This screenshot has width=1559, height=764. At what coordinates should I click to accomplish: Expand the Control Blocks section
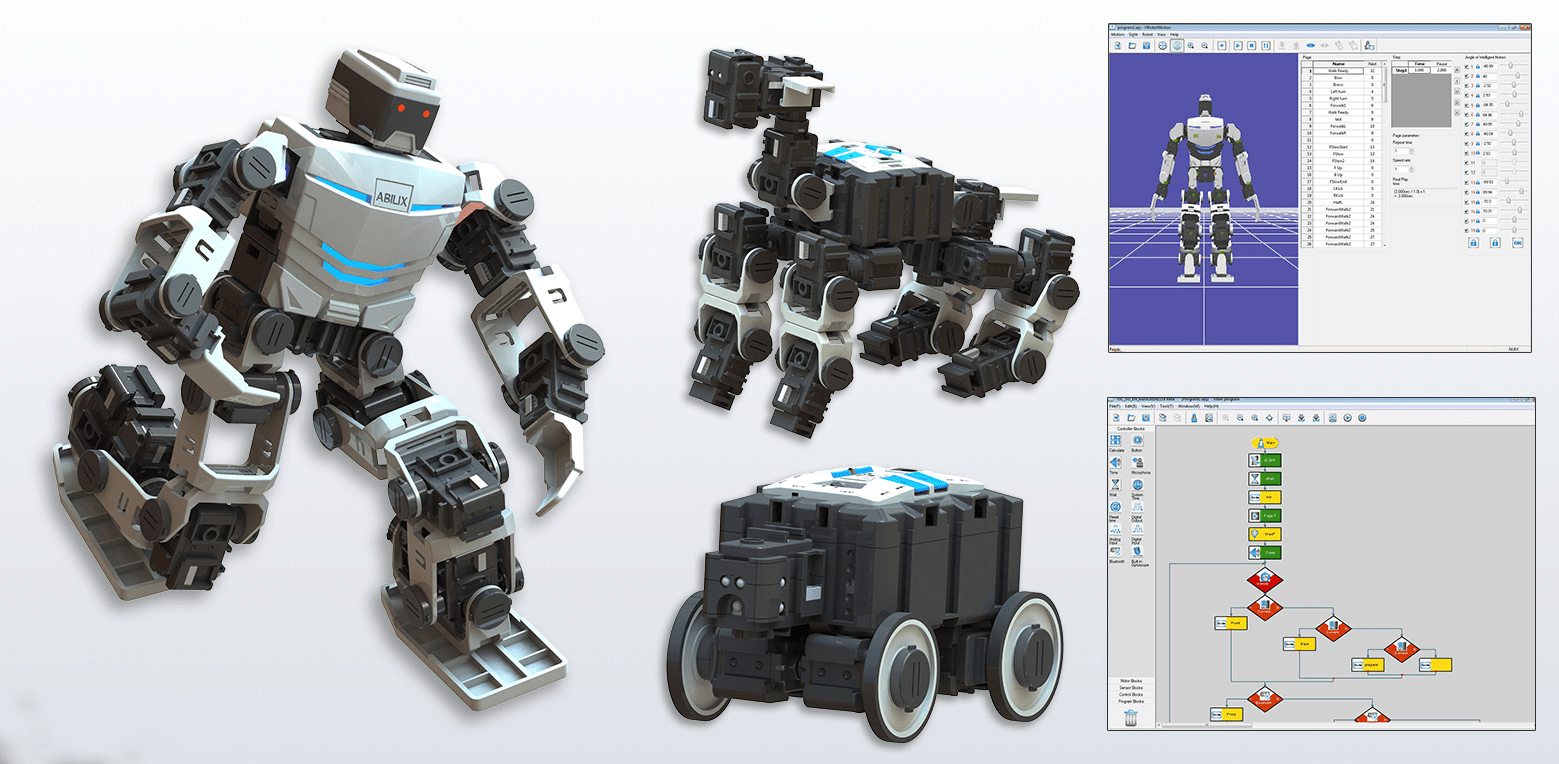1130,694
